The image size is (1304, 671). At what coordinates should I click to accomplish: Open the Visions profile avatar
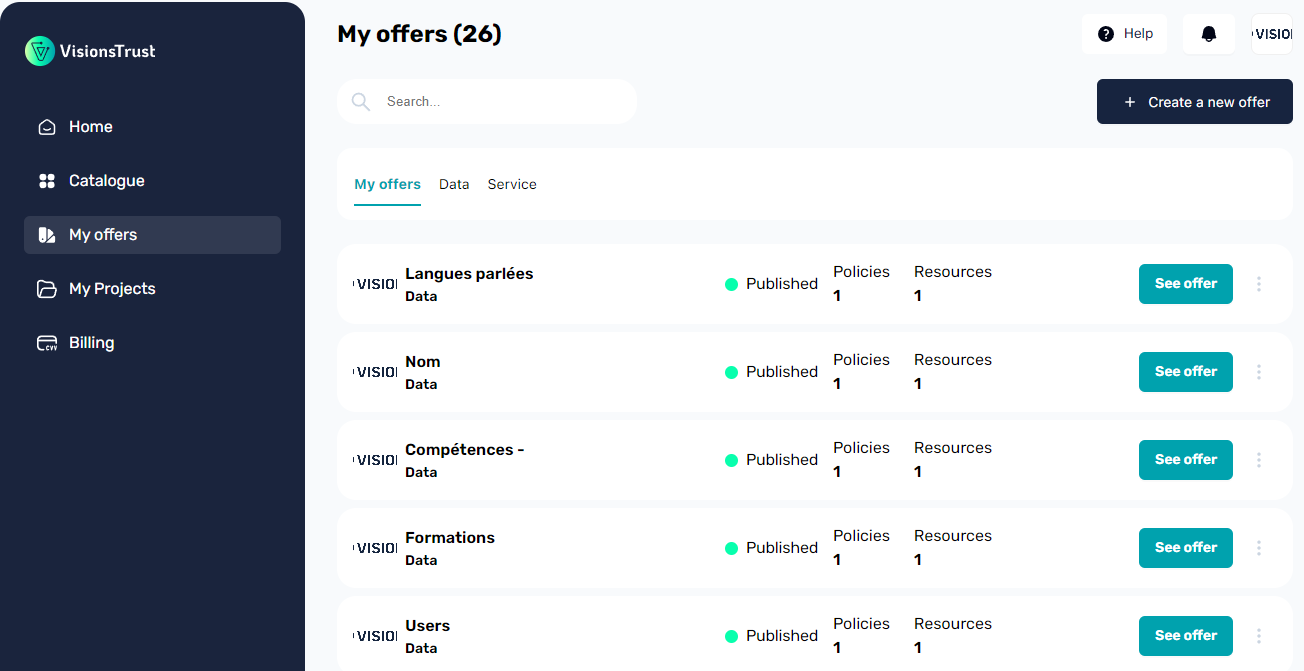tap(1272, 34)
